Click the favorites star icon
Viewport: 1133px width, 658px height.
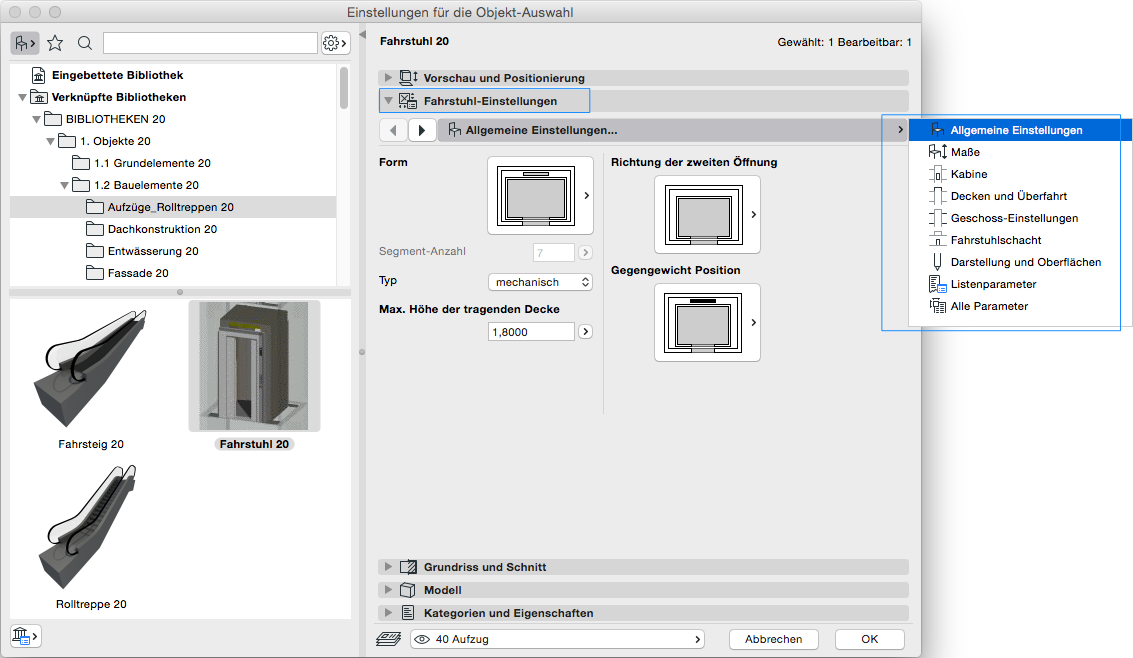pyautogui.click(x=55, y=43)
